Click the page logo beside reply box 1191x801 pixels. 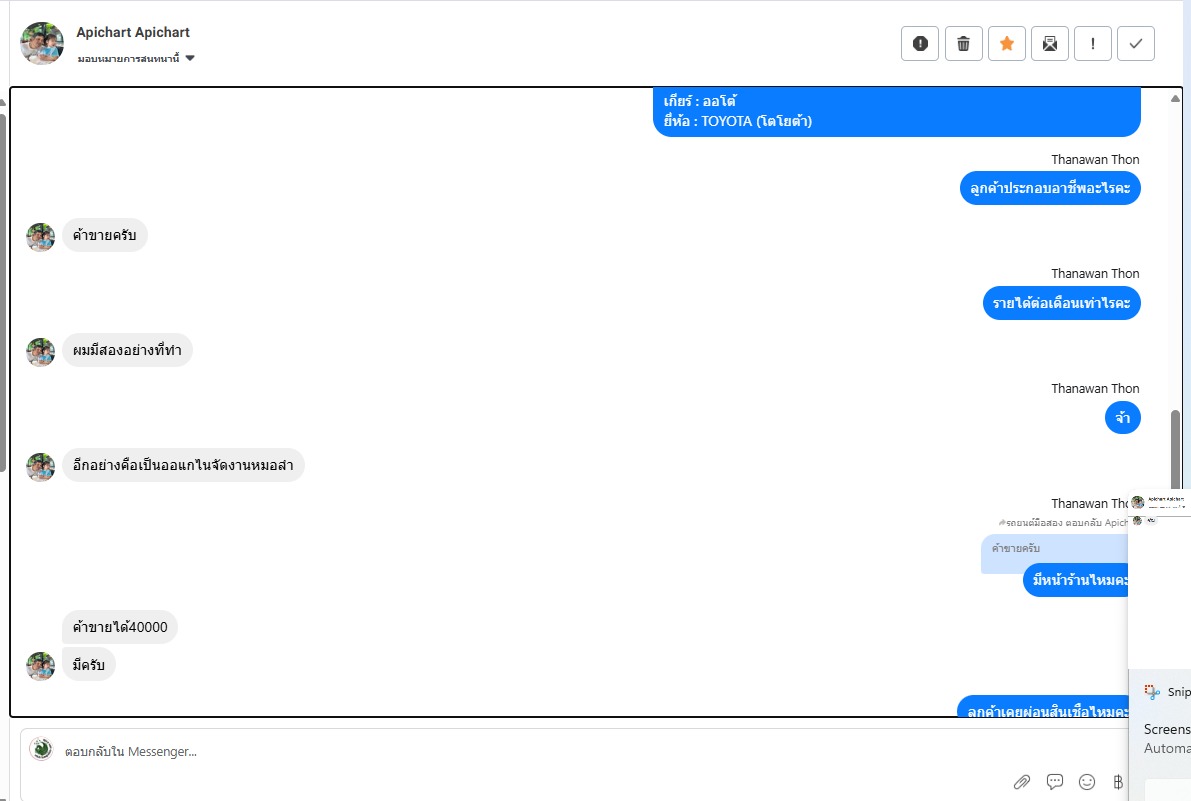click(x=41, y=750)
